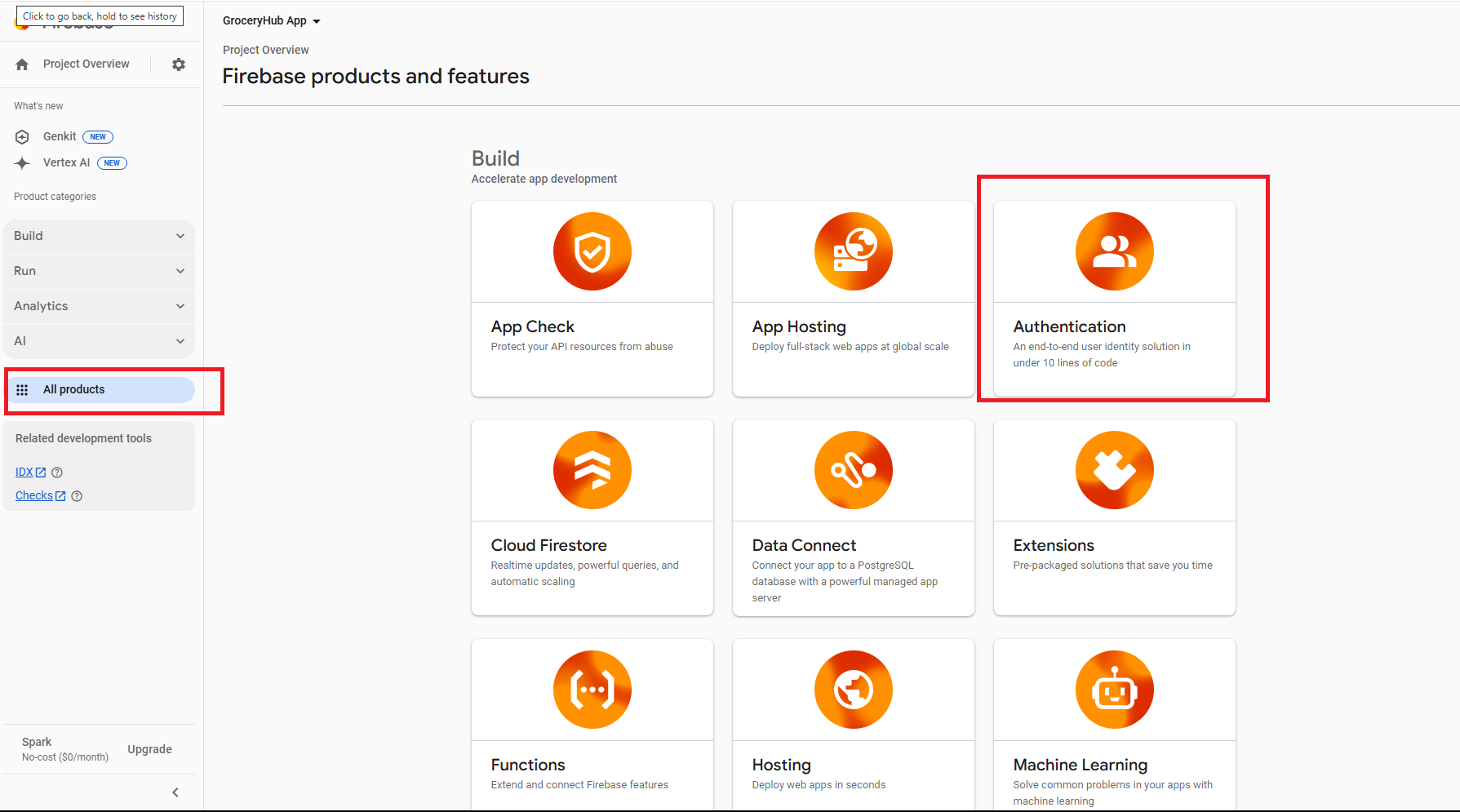Click the Vertex AI sparkle icon
This screenshot has width=1460, height=812.
22,163
